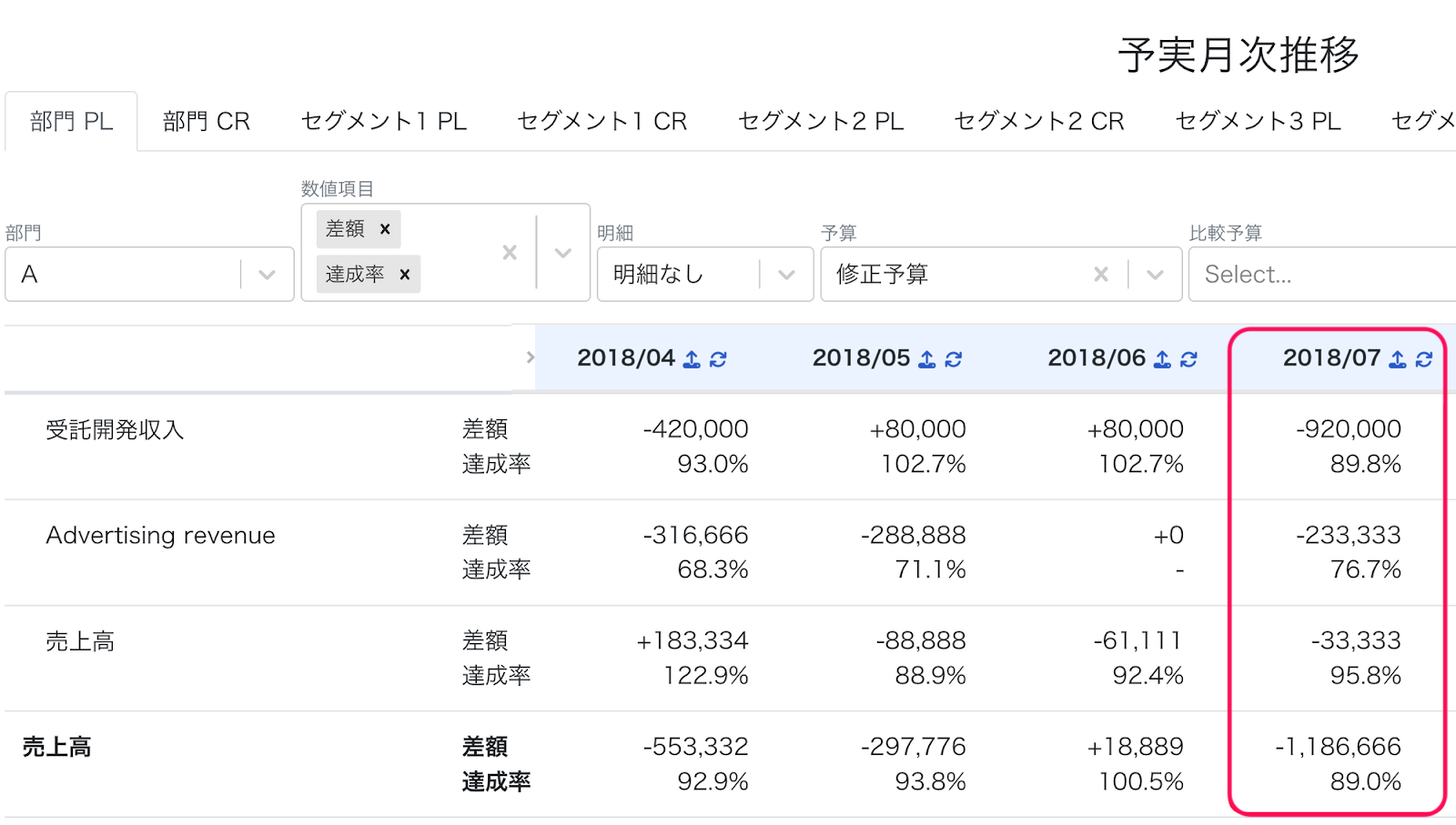Click the 予実月次推移 page title
Viewport: 1456px width, 825px height.
(1239, 55)
